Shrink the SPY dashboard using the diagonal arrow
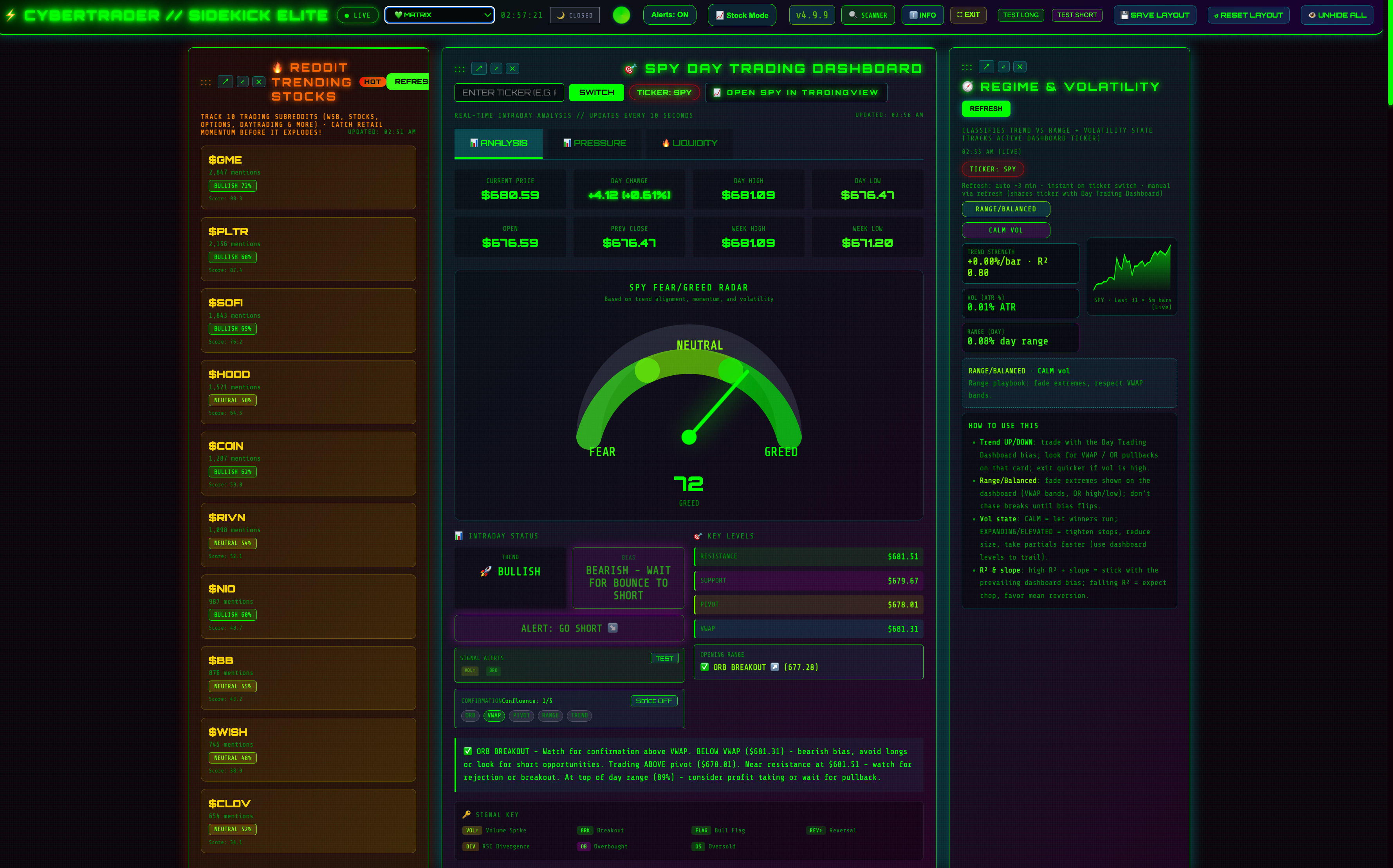The height and width of the screenshot is (868, 1393). tap(496, 68)
